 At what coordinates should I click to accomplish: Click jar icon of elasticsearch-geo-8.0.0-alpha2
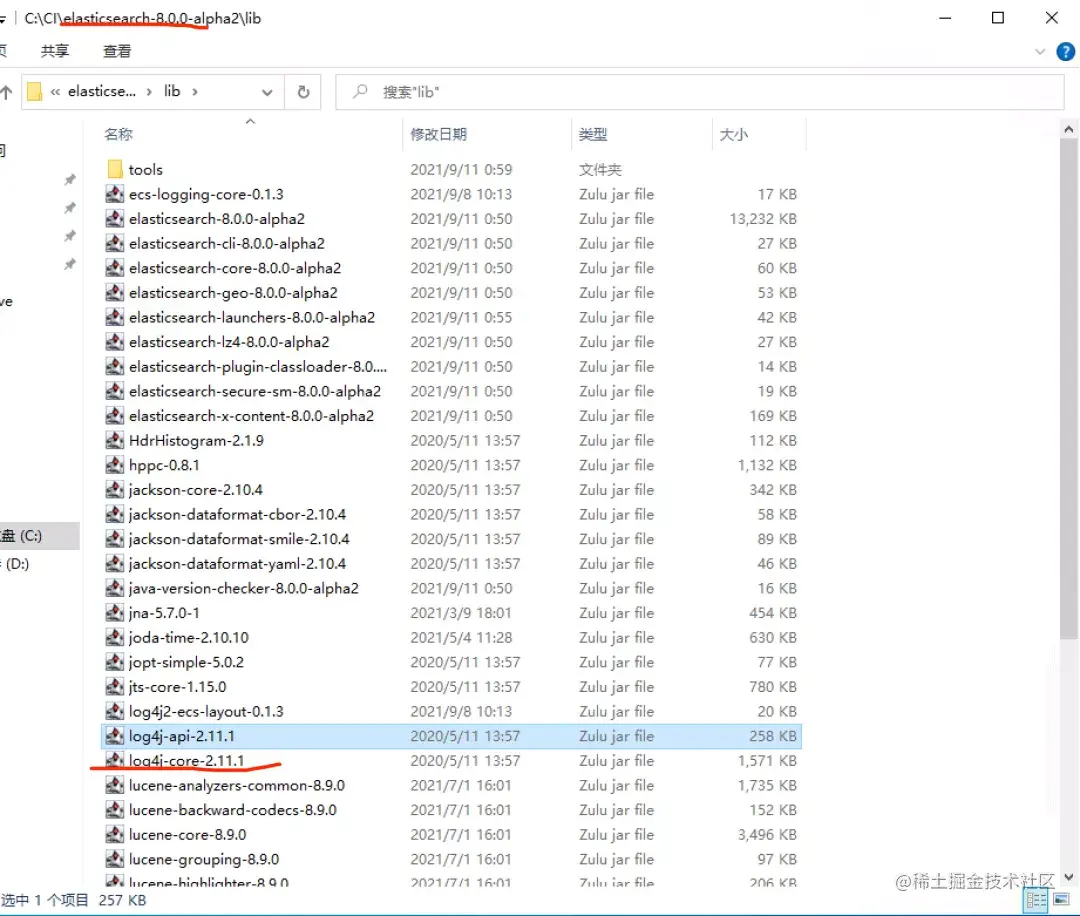(x=114, y=293)
